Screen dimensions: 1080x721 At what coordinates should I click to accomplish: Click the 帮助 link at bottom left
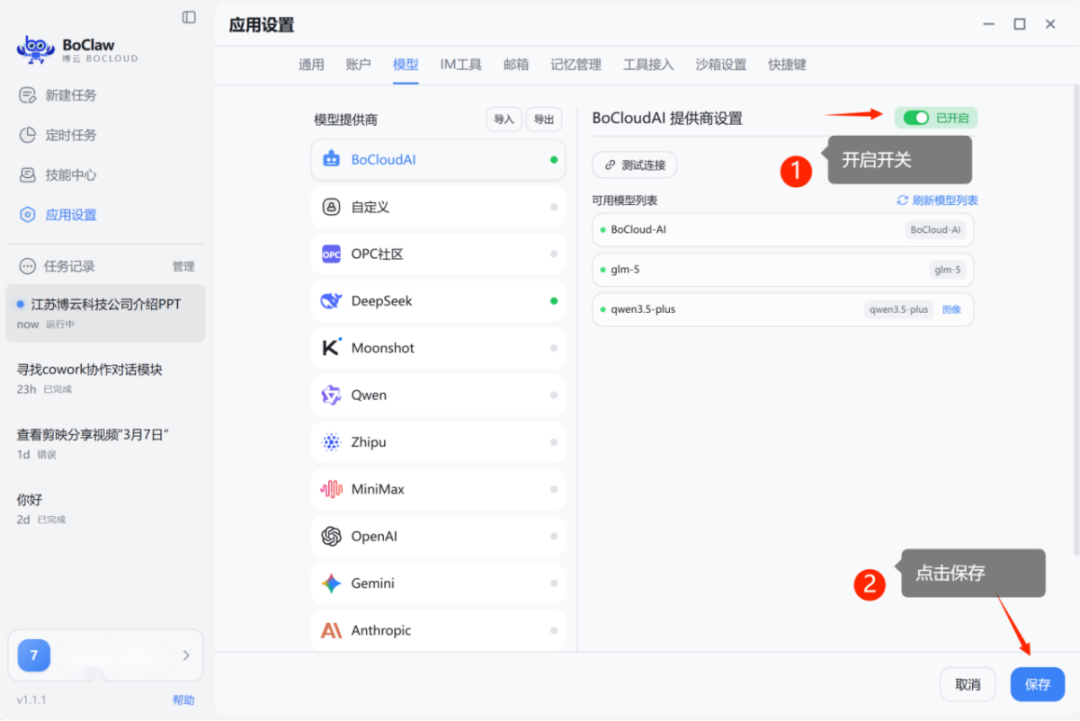183,700
